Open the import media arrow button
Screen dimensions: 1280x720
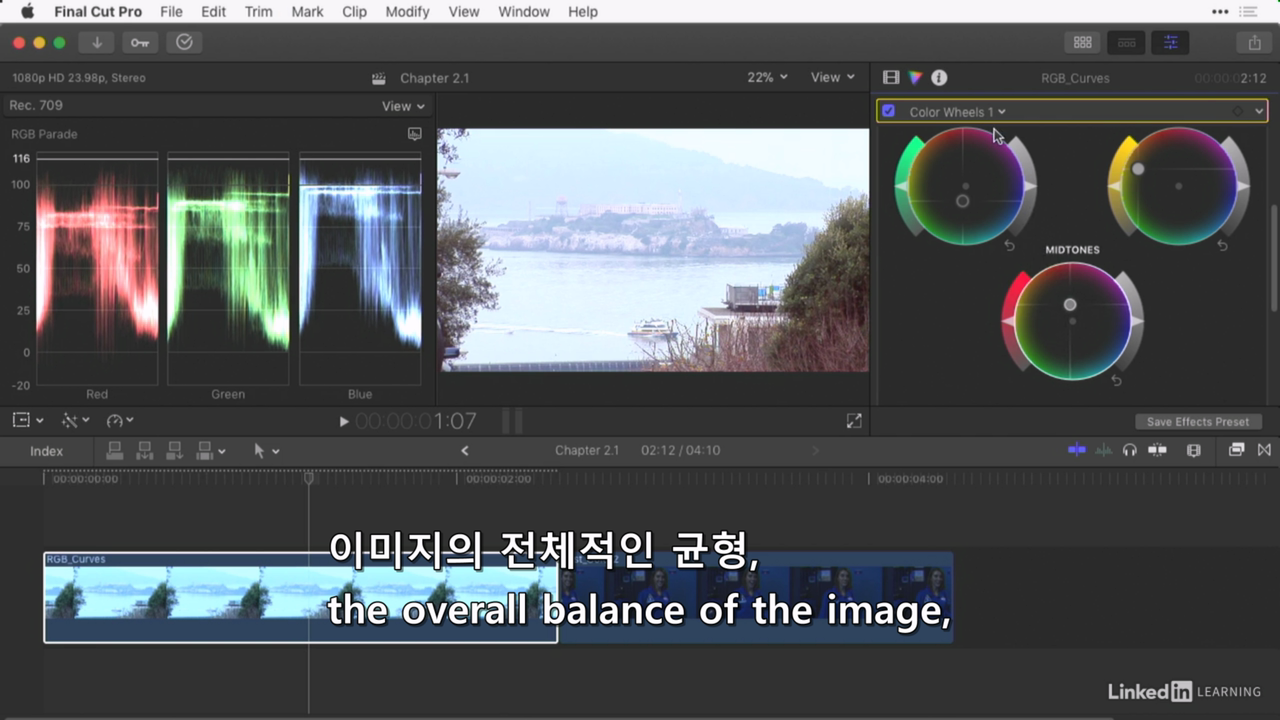[97, 42]
